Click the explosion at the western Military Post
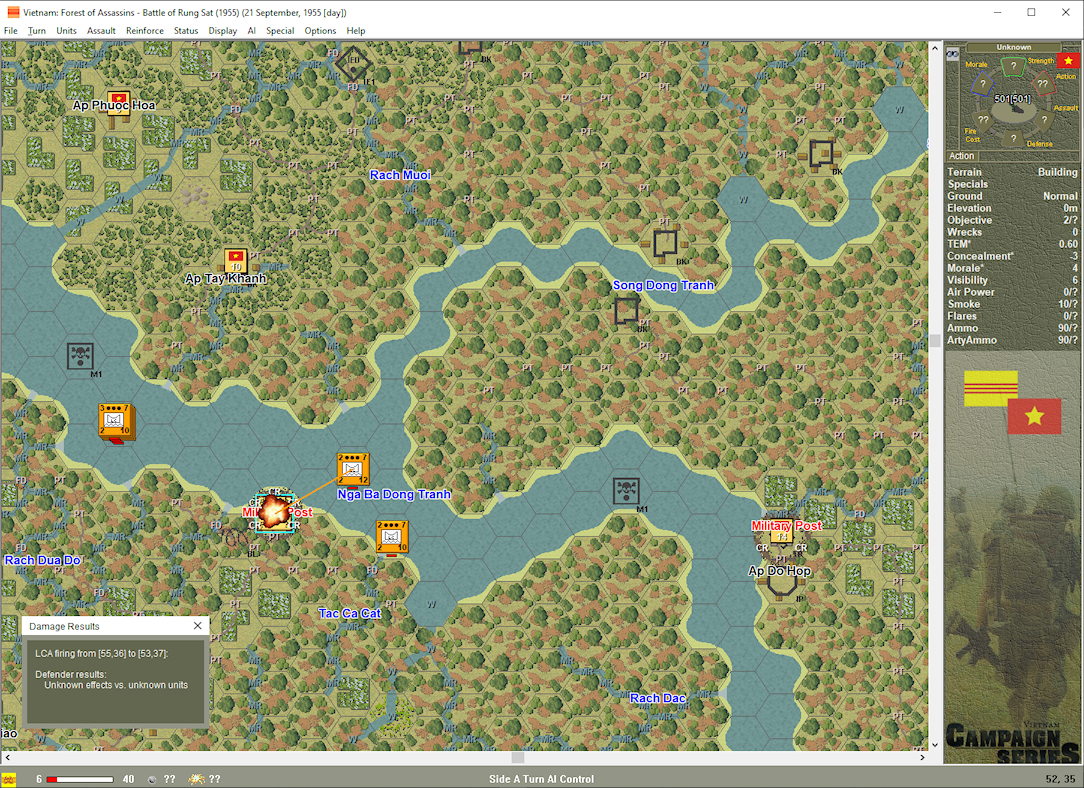Screen dimensions: 1084x788 pyautogui.click(x=274, y=512)
